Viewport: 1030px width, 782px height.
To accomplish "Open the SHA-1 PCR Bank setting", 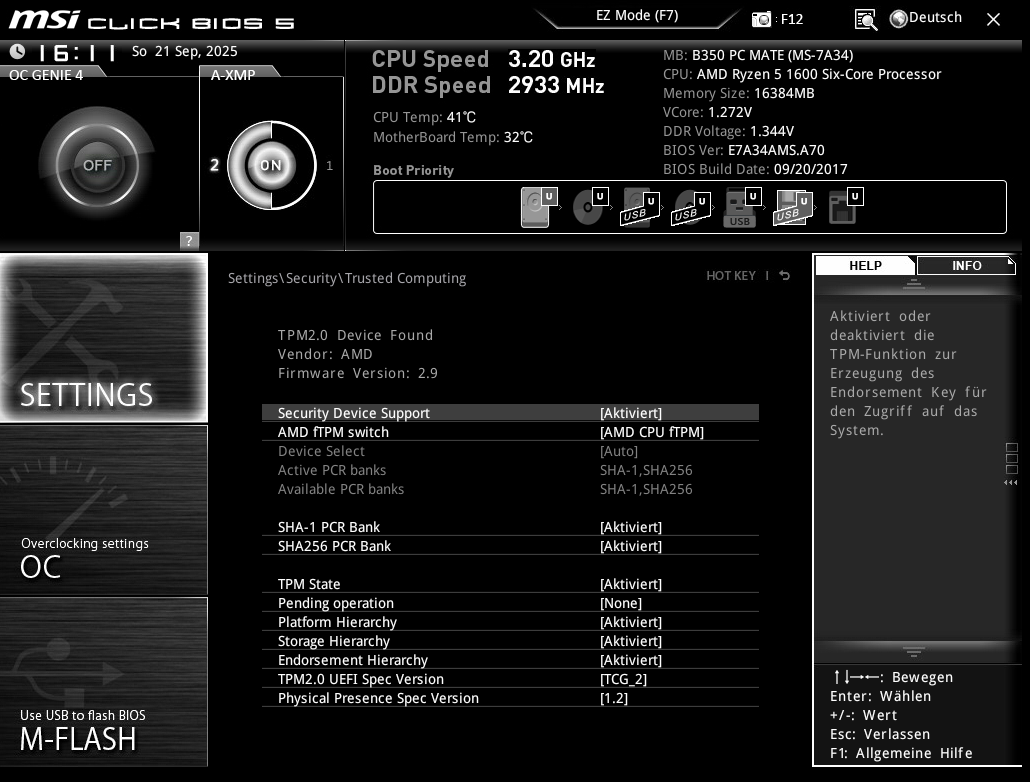I will pyautogui.click(x=510, y=527).
